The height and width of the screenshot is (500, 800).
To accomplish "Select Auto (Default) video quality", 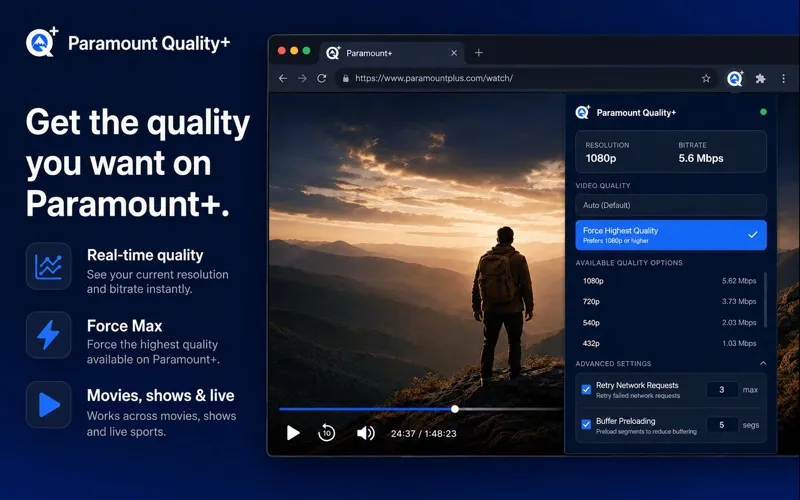I will pyautogui.click(x=671, y=205).
